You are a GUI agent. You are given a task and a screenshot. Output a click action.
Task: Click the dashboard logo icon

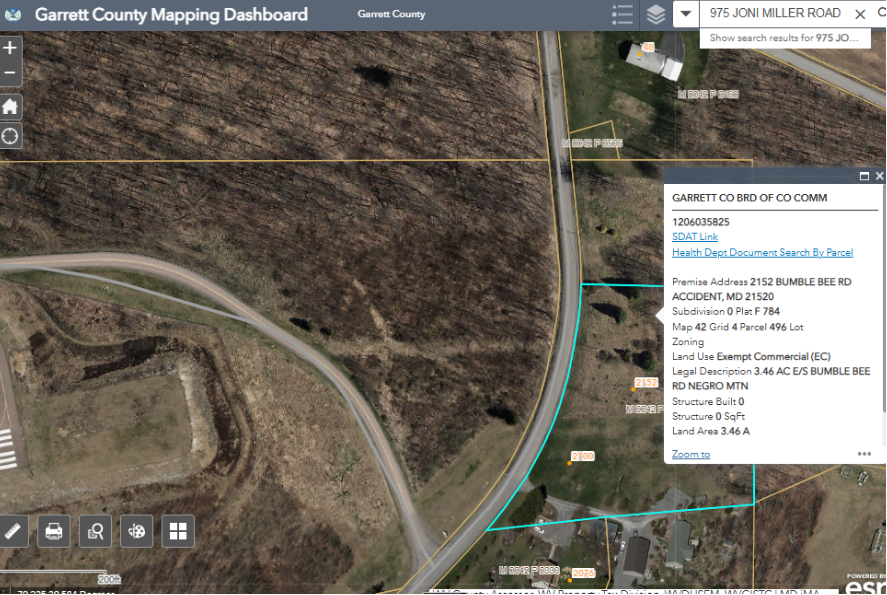pos(13,14)
